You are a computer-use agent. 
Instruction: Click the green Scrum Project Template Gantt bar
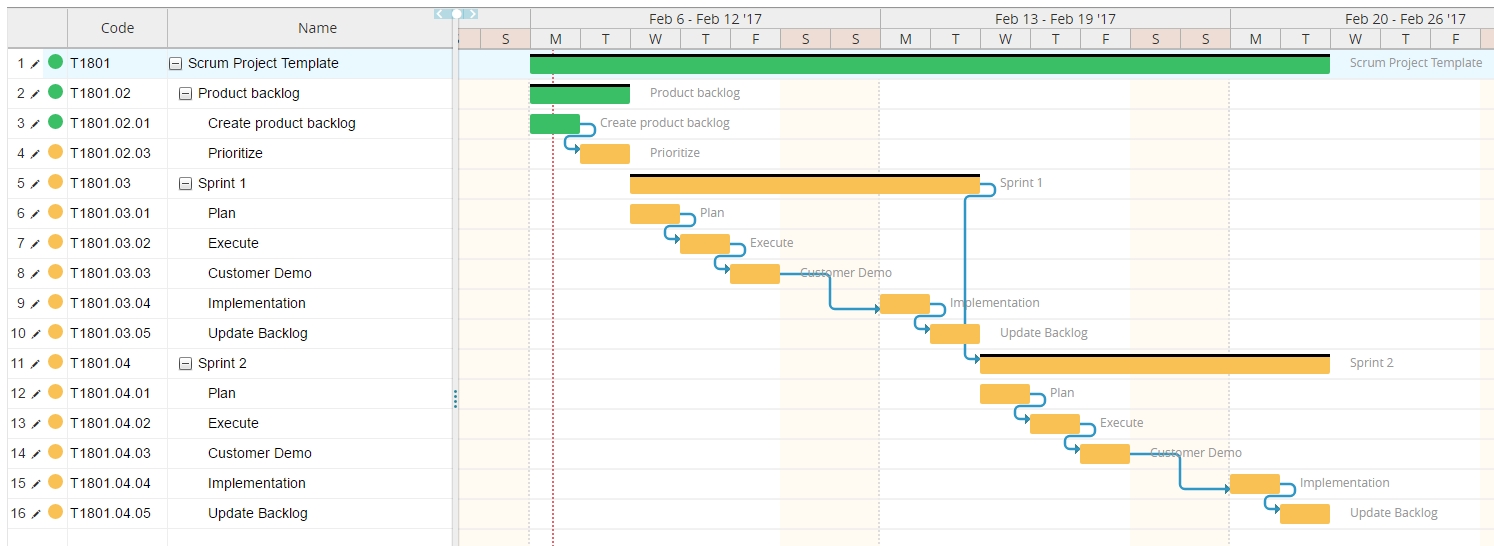pos(929,65)
